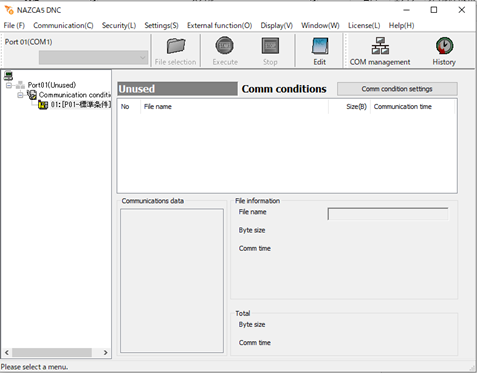Click the Unused status banner
Viewport: 477px width, 373px height.
click(177, 89)
